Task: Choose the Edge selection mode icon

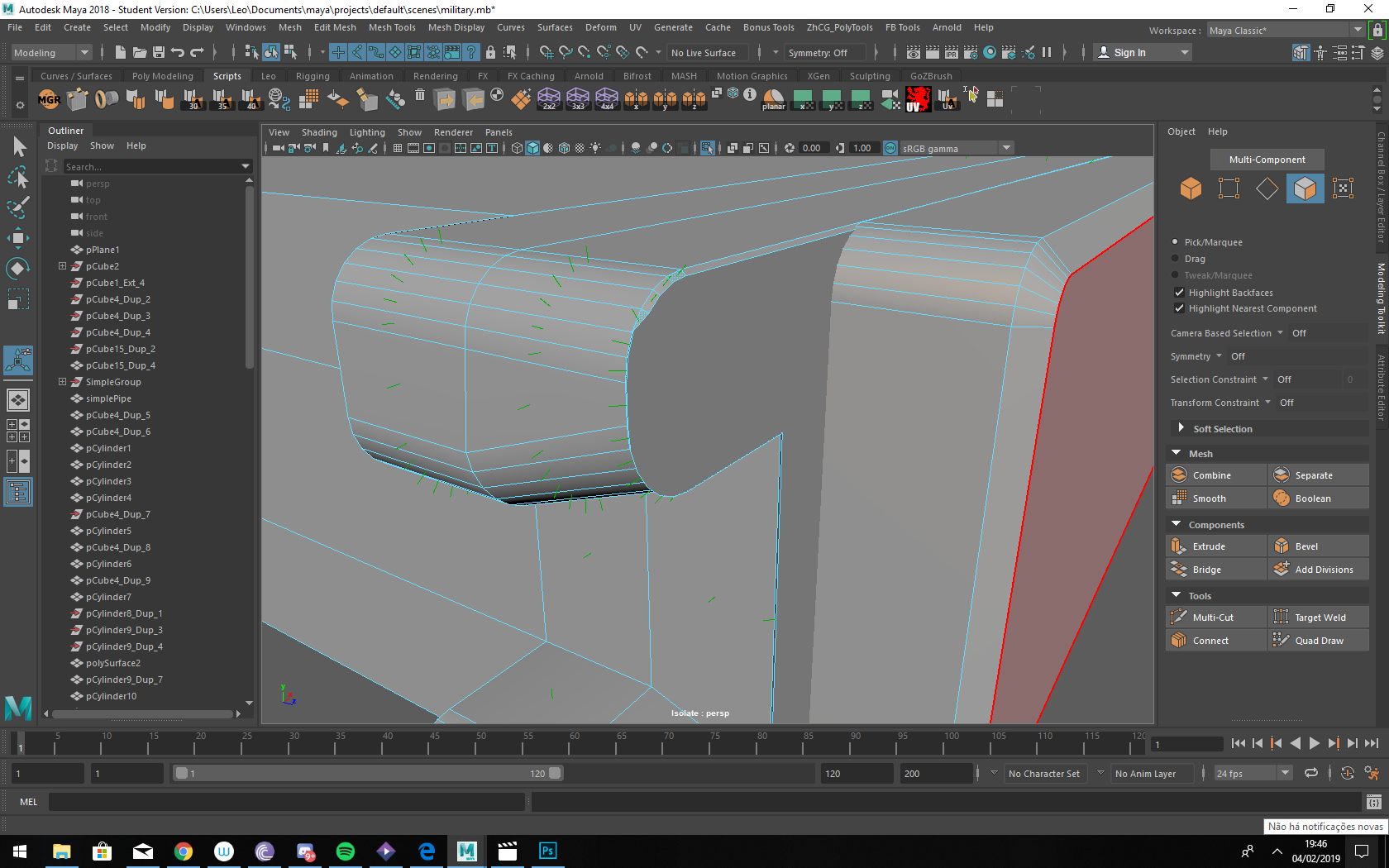Action: [1266, 188]
